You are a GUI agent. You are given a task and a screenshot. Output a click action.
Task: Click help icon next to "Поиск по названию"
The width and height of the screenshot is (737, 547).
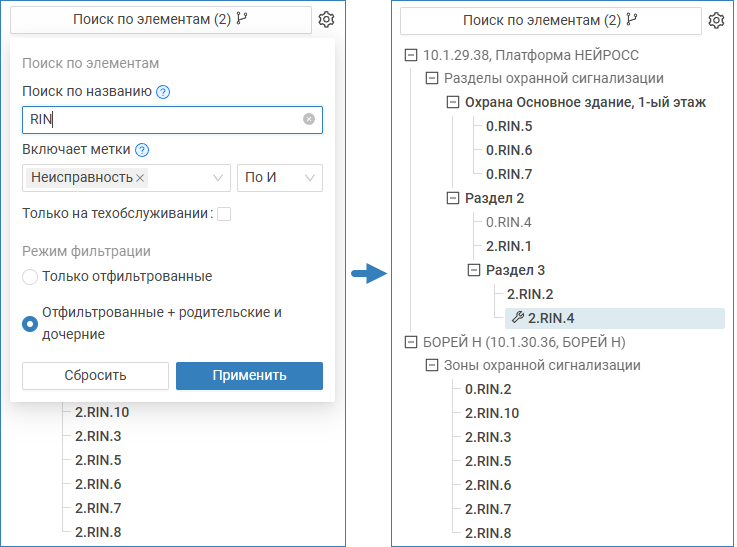click(164, 92)
